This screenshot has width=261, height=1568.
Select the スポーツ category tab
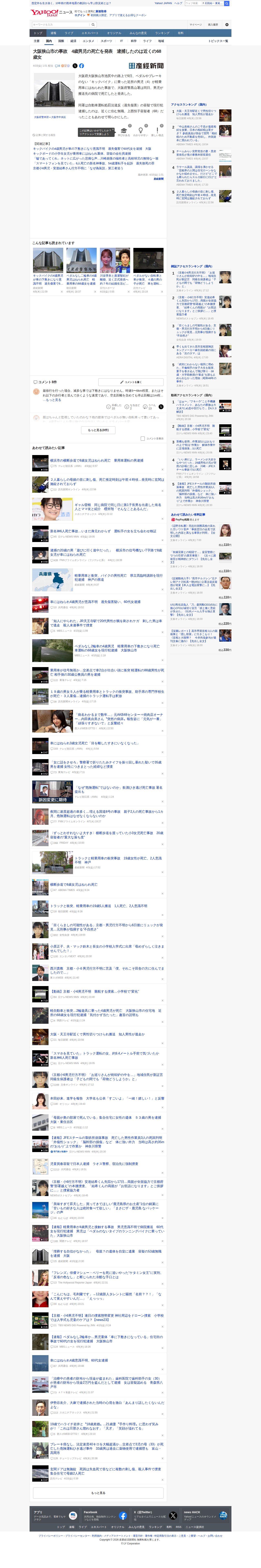(106, 41)
